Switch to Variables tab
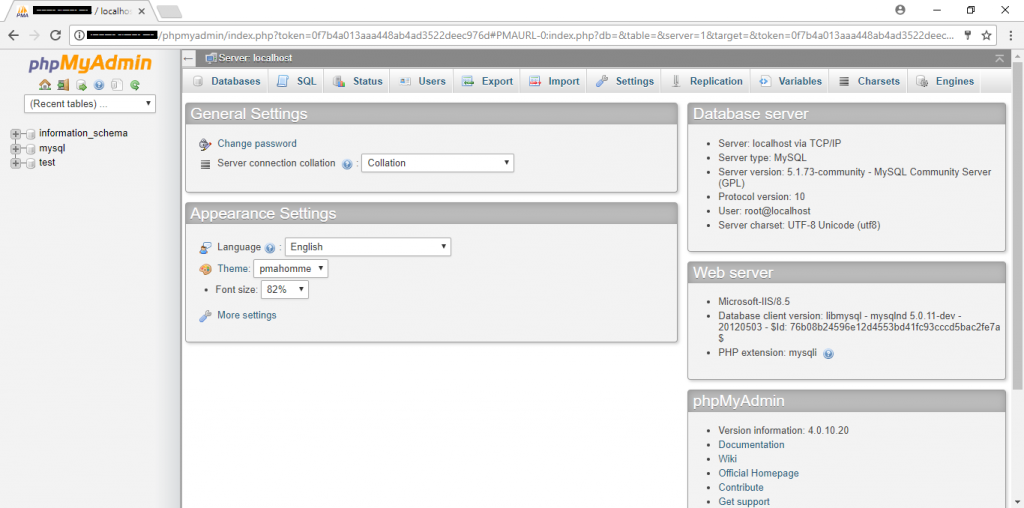Image resolution: width=1024 pixels, height=508 pixels. coord(790,82)
